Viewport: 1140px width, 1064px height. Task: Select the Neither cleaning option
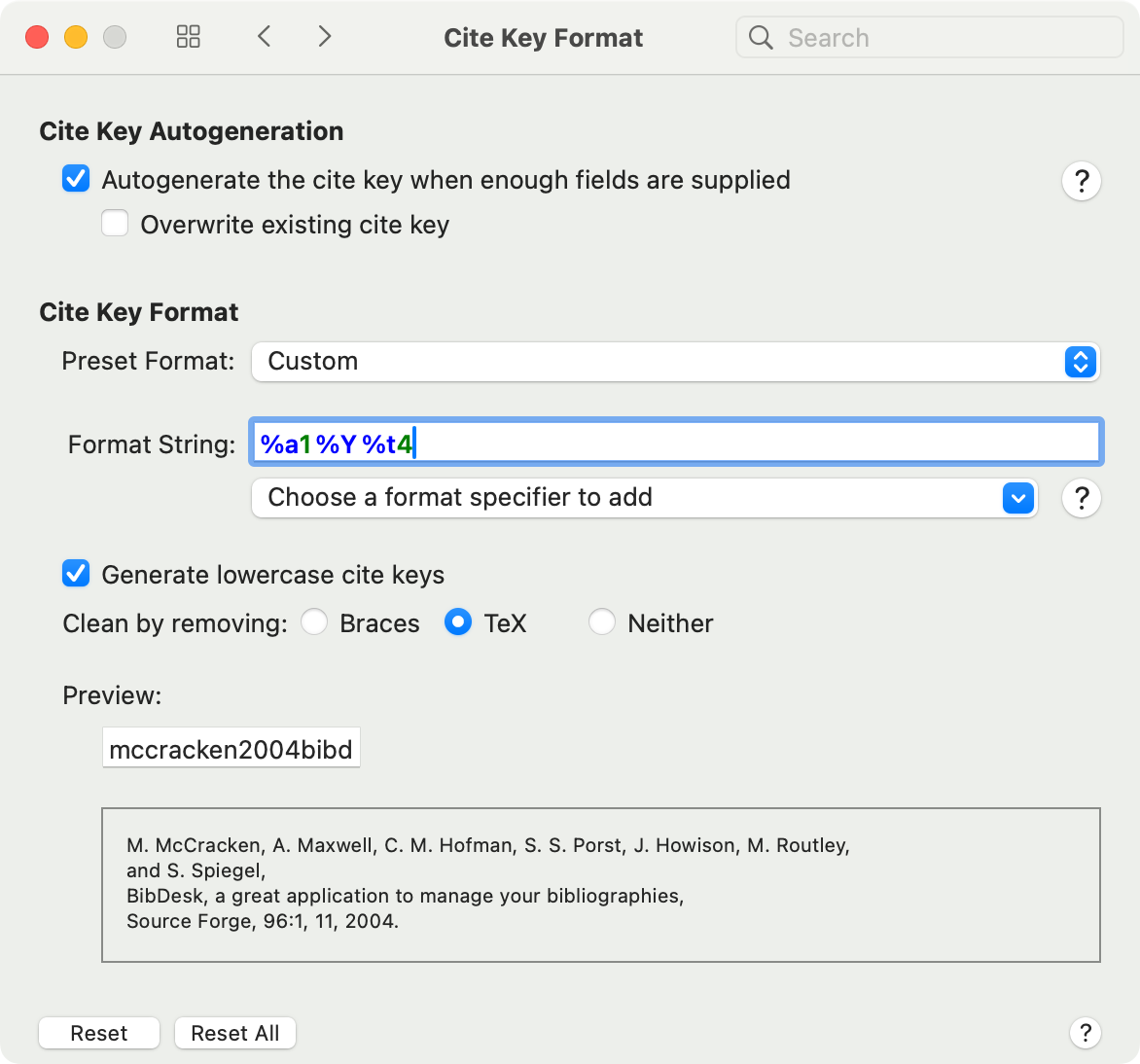tap(602, 622)
